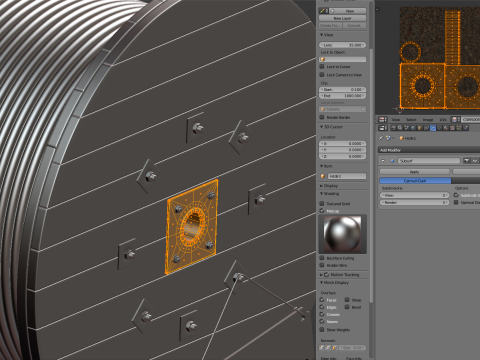Open the Material properties tab icon
This screenshot has width=480, height=360.
click(x=446, y=128)
